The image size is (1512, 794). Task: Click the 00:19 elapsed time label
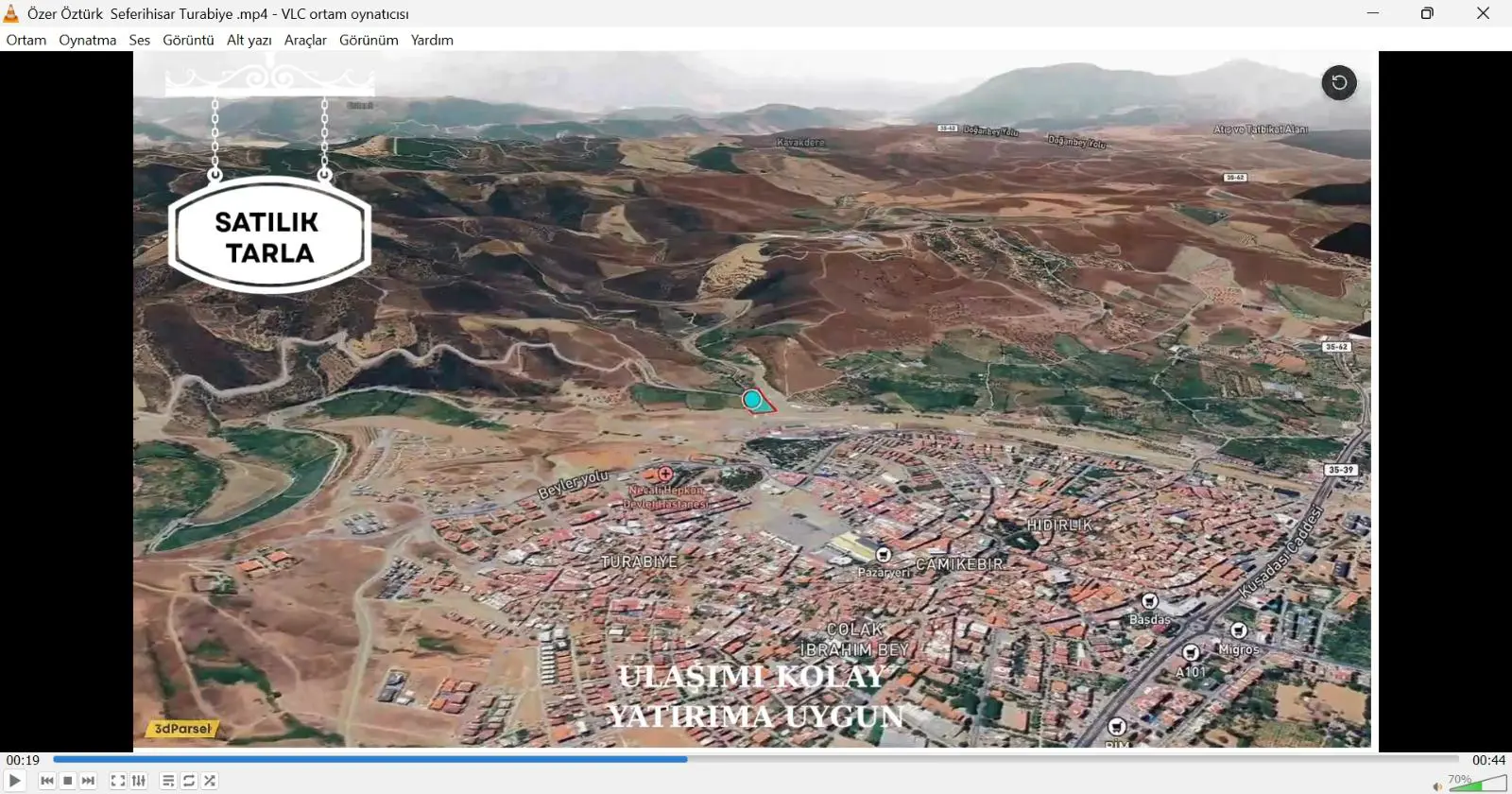pos(23,760)
